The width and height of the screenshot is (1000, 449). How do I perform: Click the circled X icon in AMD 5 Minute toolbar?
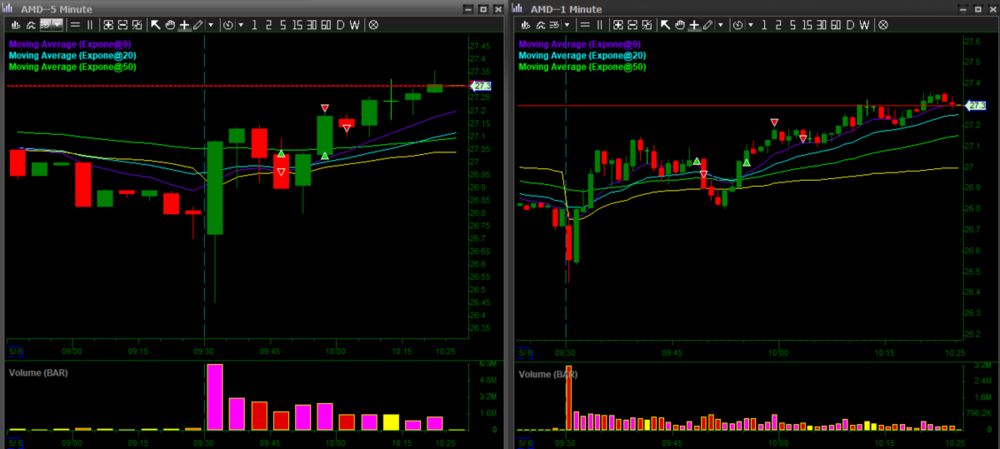point(373,24)
